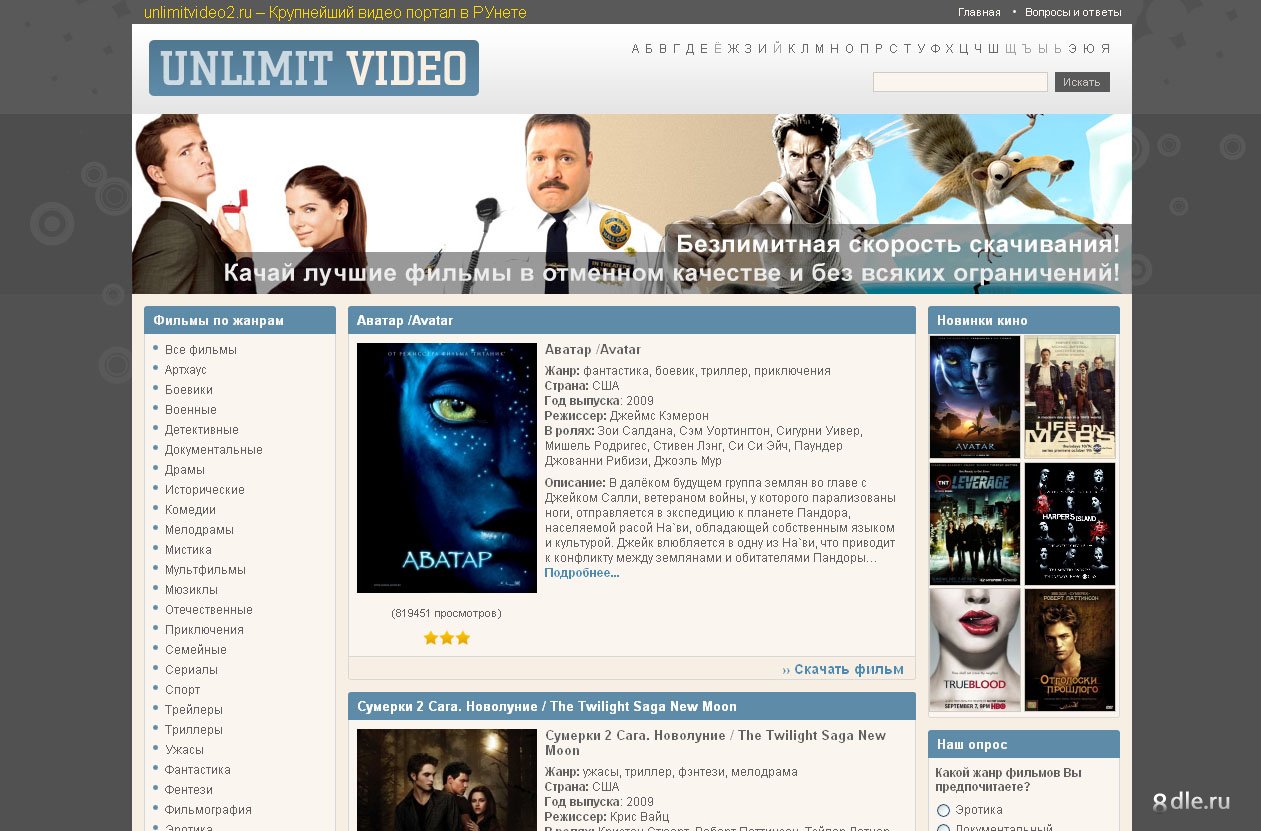Browse the Комедии genre
1261x831 pixels.
tap(190, 510)
